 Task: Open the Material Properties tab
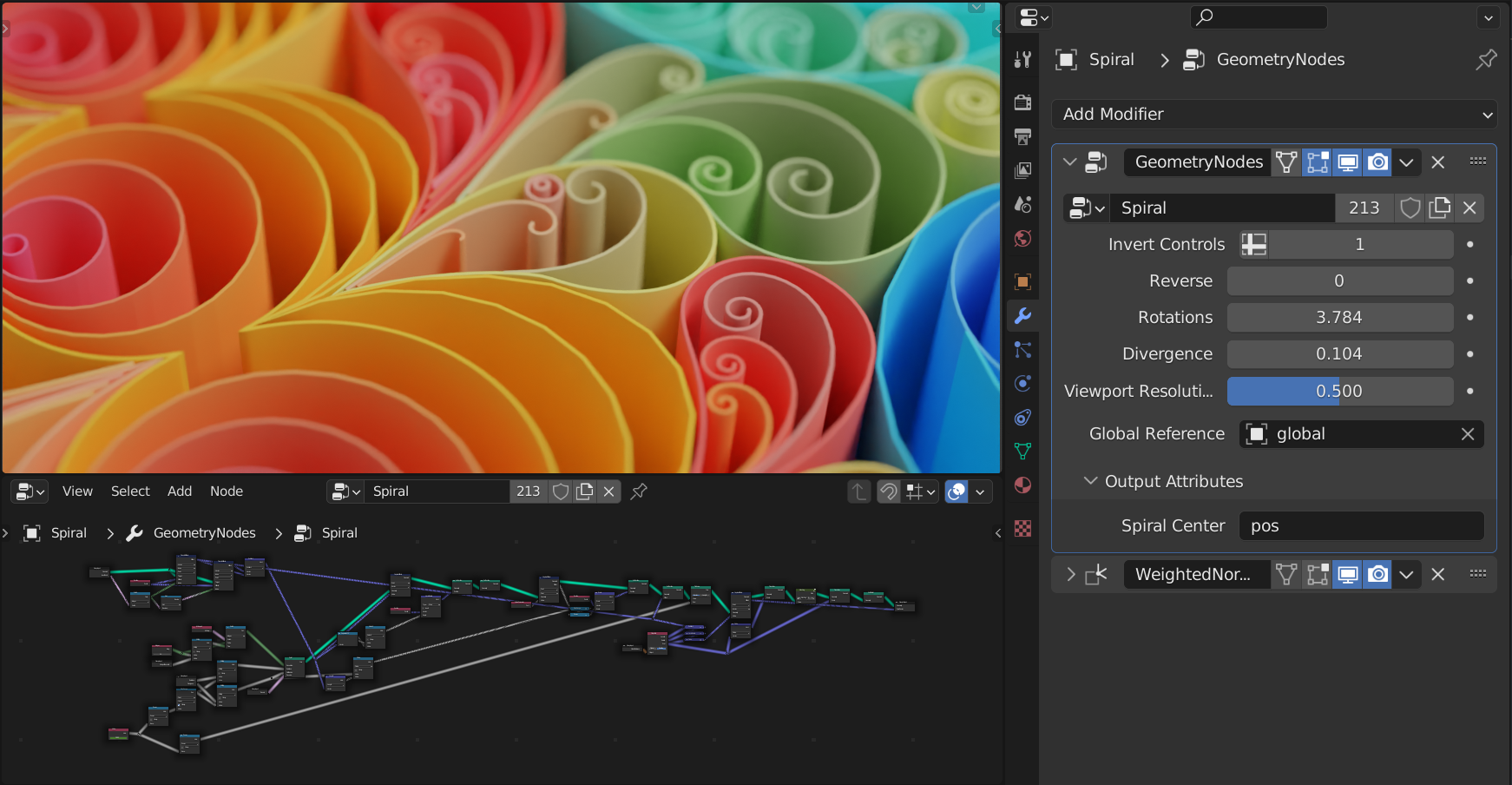point(1022,486)
